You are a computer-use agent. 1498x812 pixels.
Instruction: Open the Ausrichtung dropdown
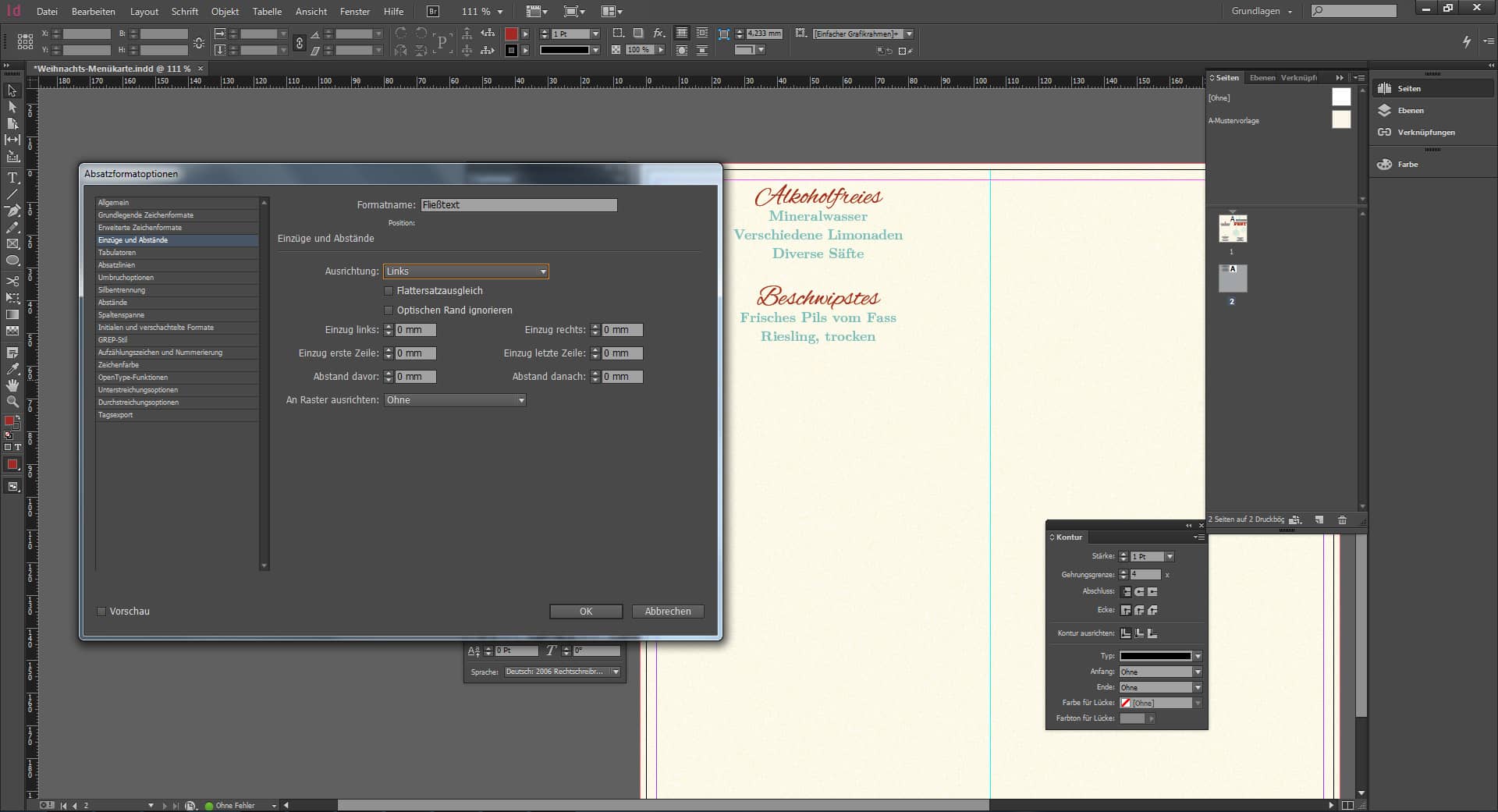coord(466,271)
